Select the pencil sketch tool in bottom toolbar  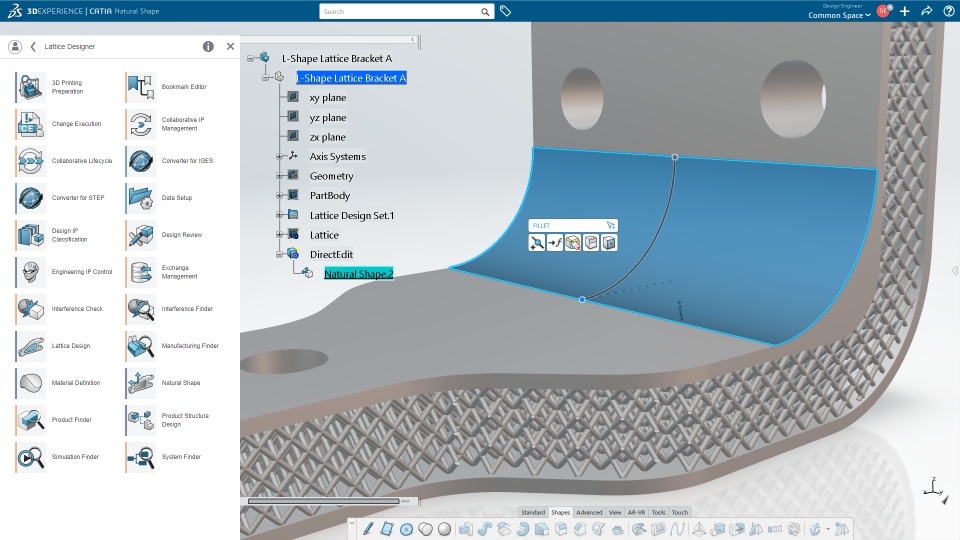click(x=368, y=529)
